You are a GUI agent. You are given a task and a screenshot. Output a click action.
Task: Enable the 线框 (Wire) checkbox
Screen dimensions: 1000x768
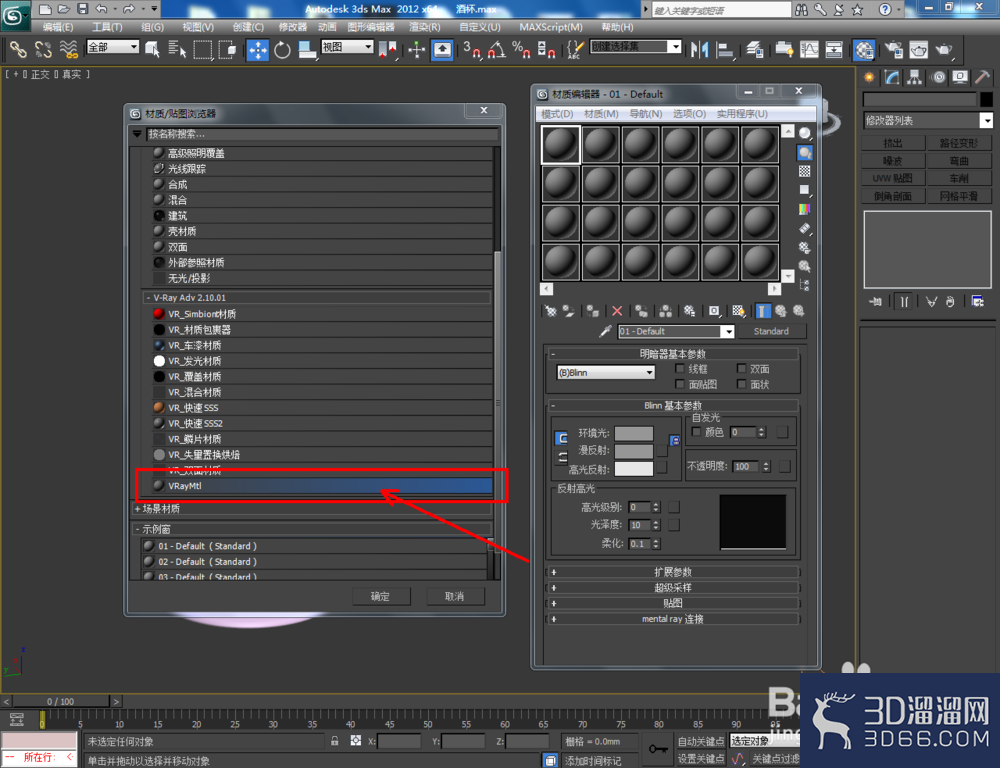click(x=680, y=369)
